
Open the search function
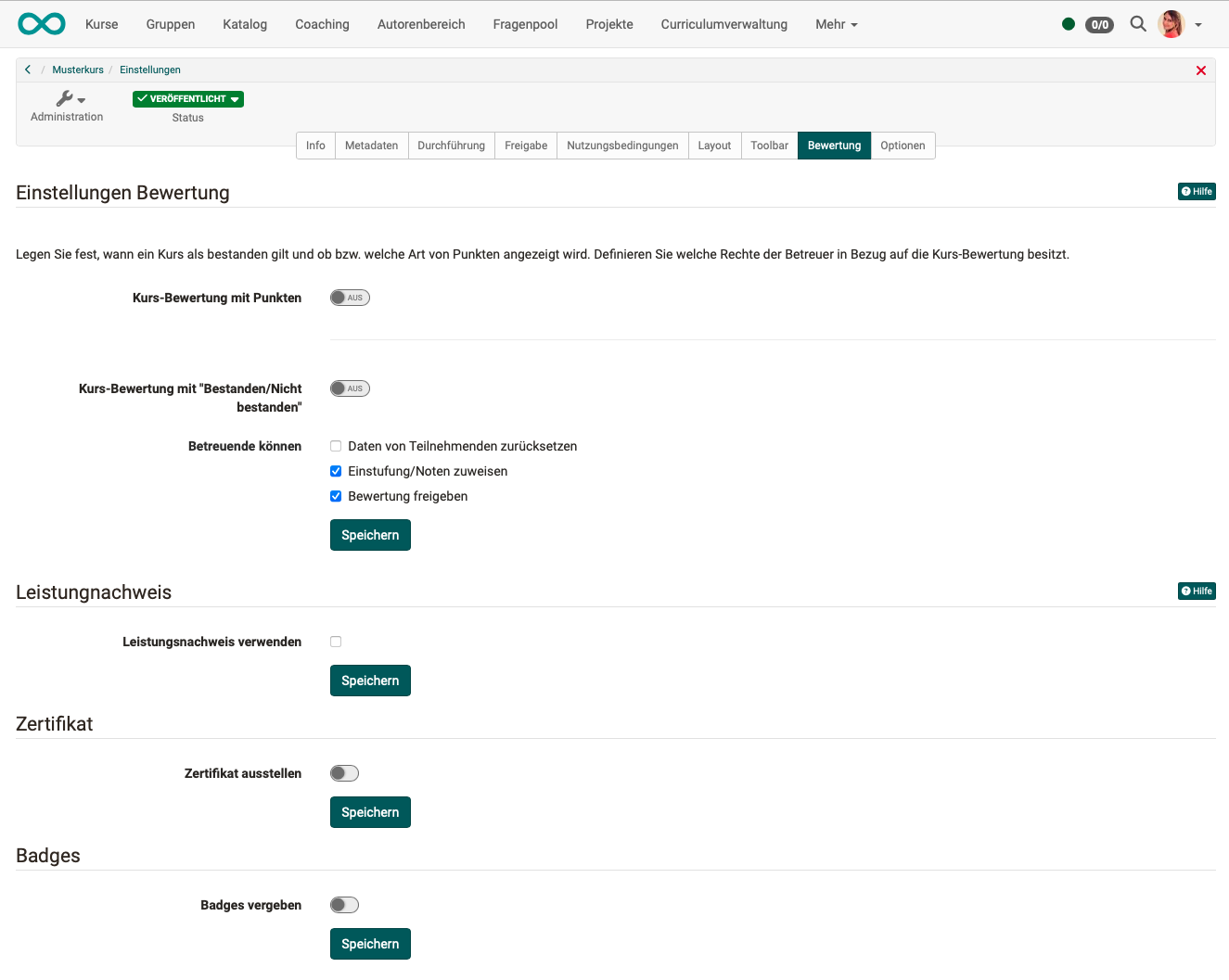click(1138, 24)
